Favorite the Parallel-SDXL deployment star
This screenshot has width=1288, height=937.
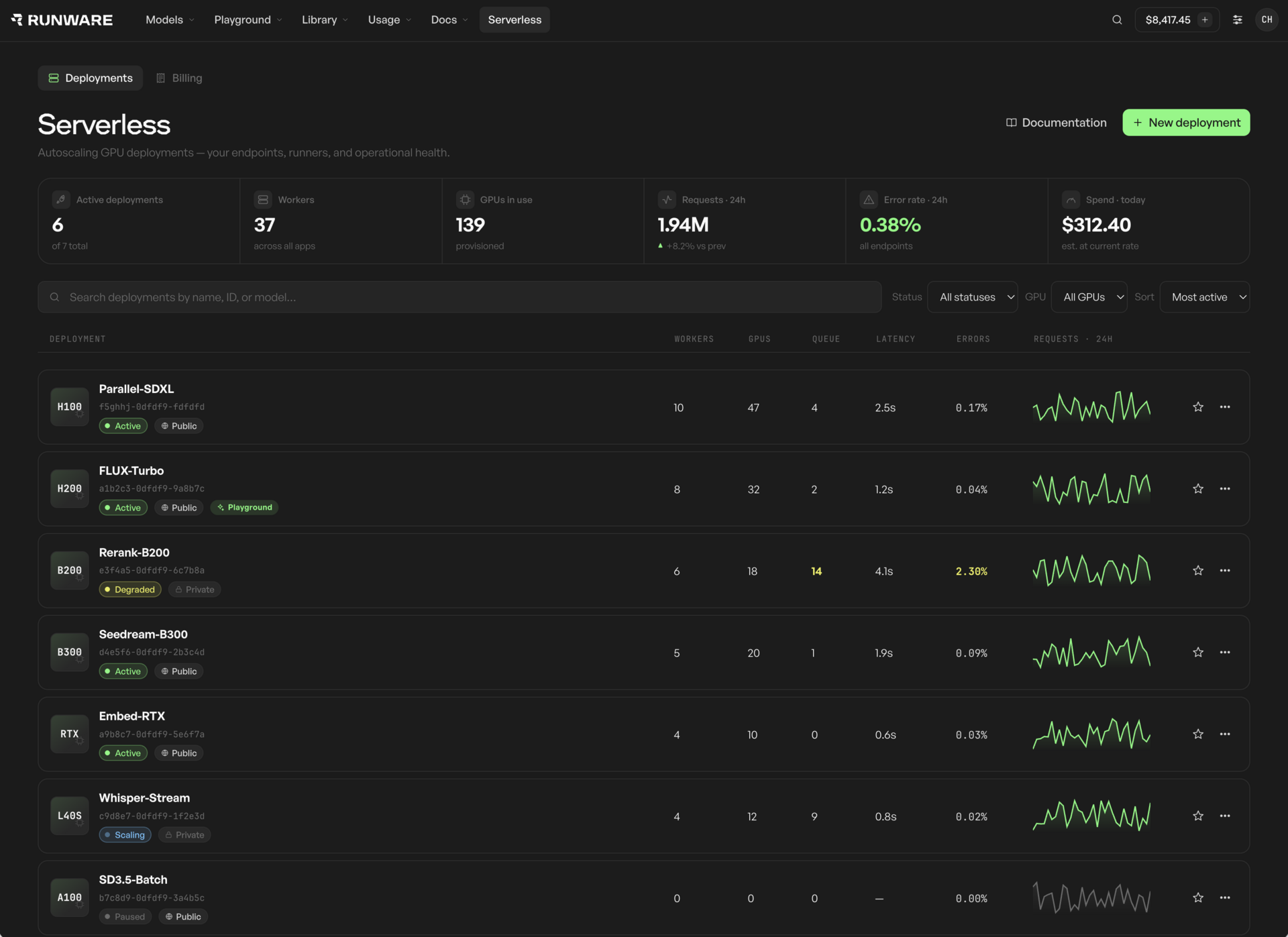tap(1198, 407)
